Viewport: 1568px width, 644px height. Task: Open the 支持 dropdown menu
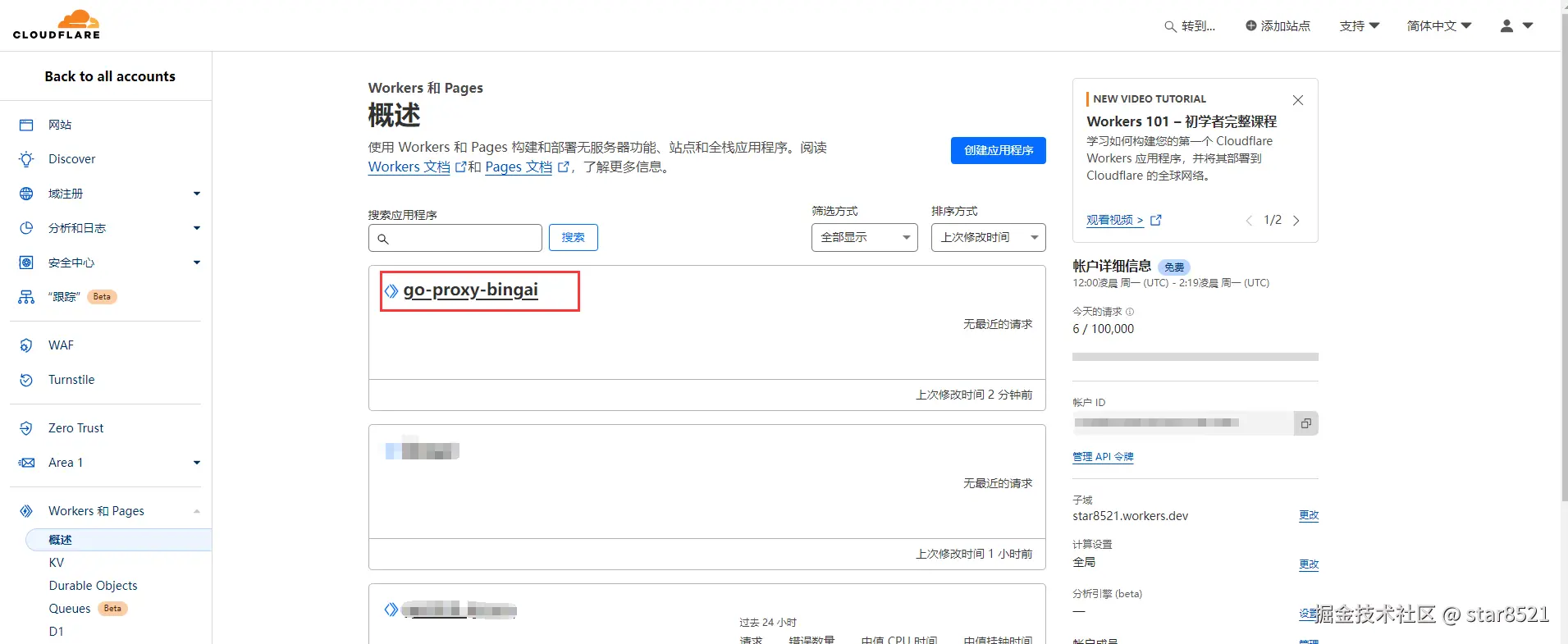point(1360,25)
